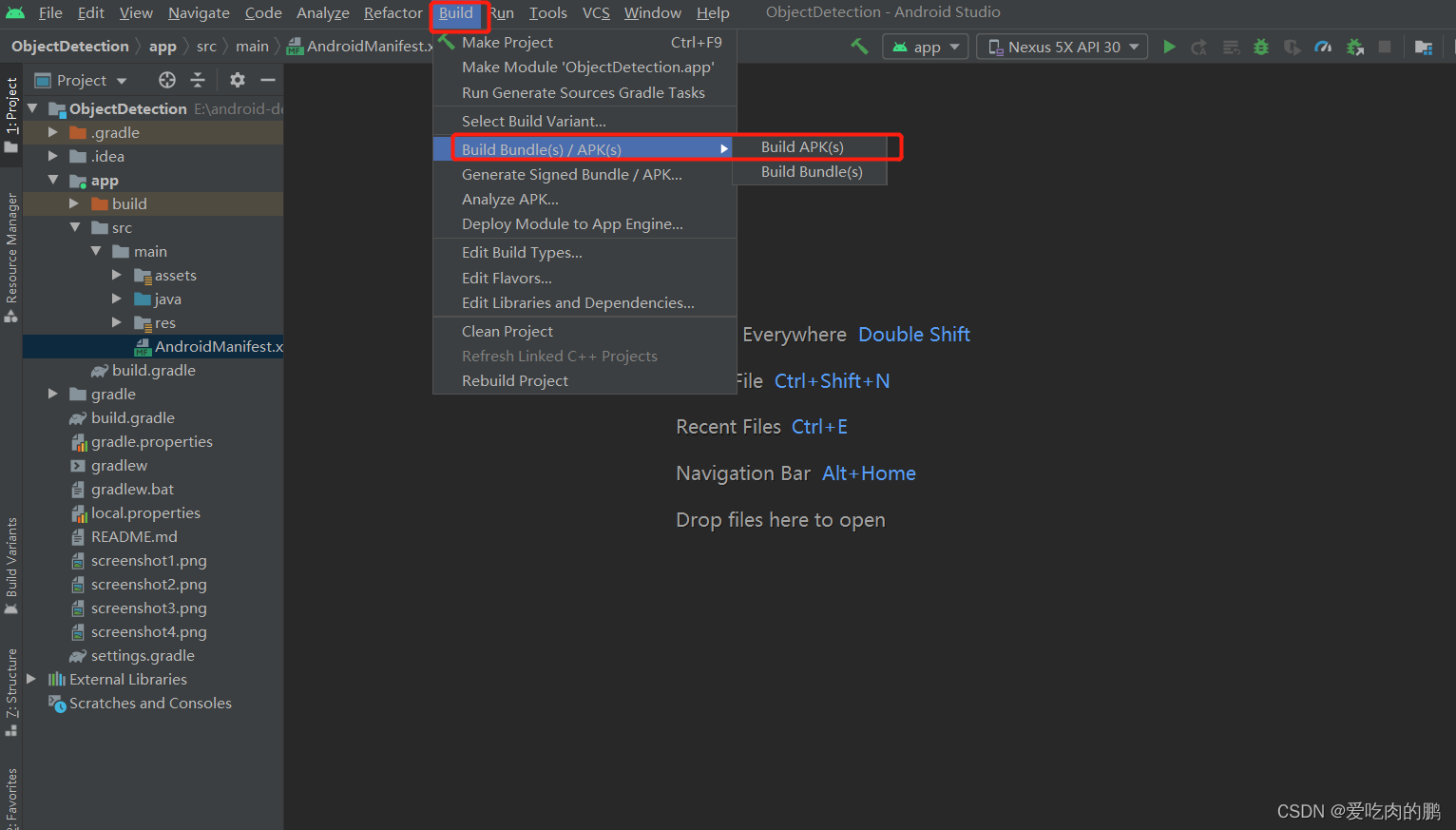Click the Select Opened File target icon
This screenshot has width=1456, height=830.
tap(167, 80)
